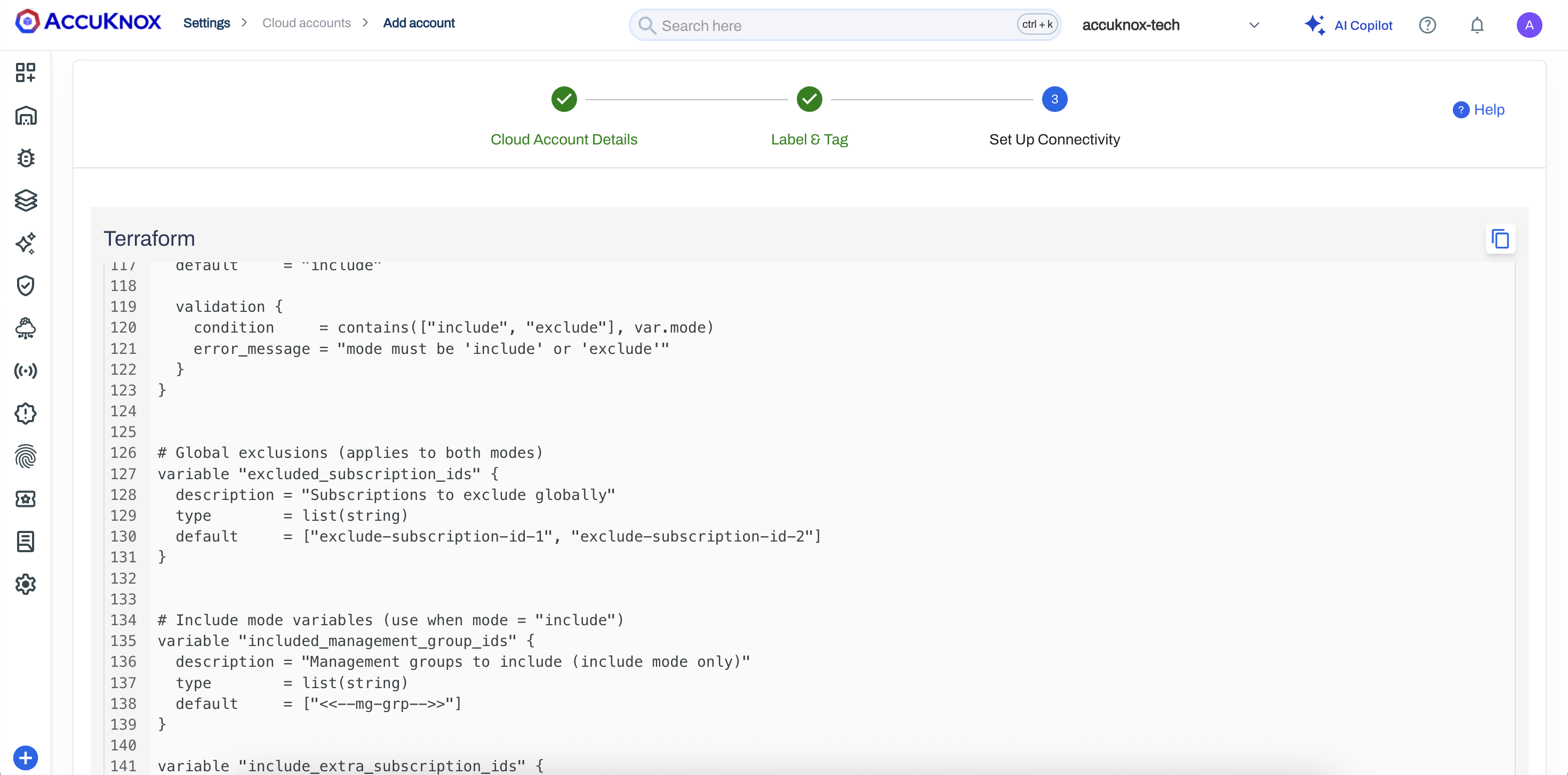Open the settings gear sidebar icon
Viewport: 1568px width, 775px height.
26,584
